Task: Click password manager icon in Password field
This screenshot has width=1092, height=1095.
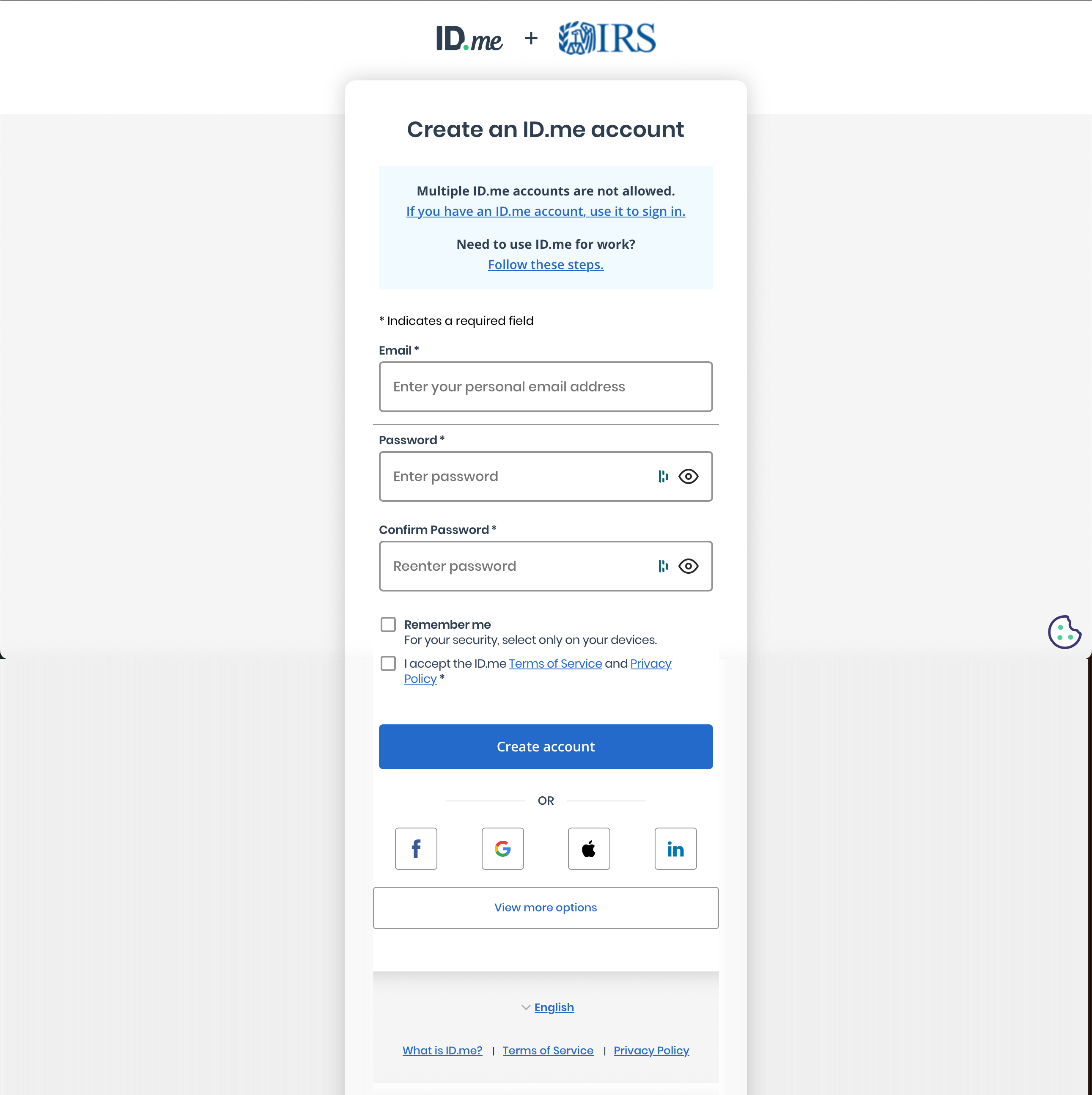Action: click(x=663, y=476)
